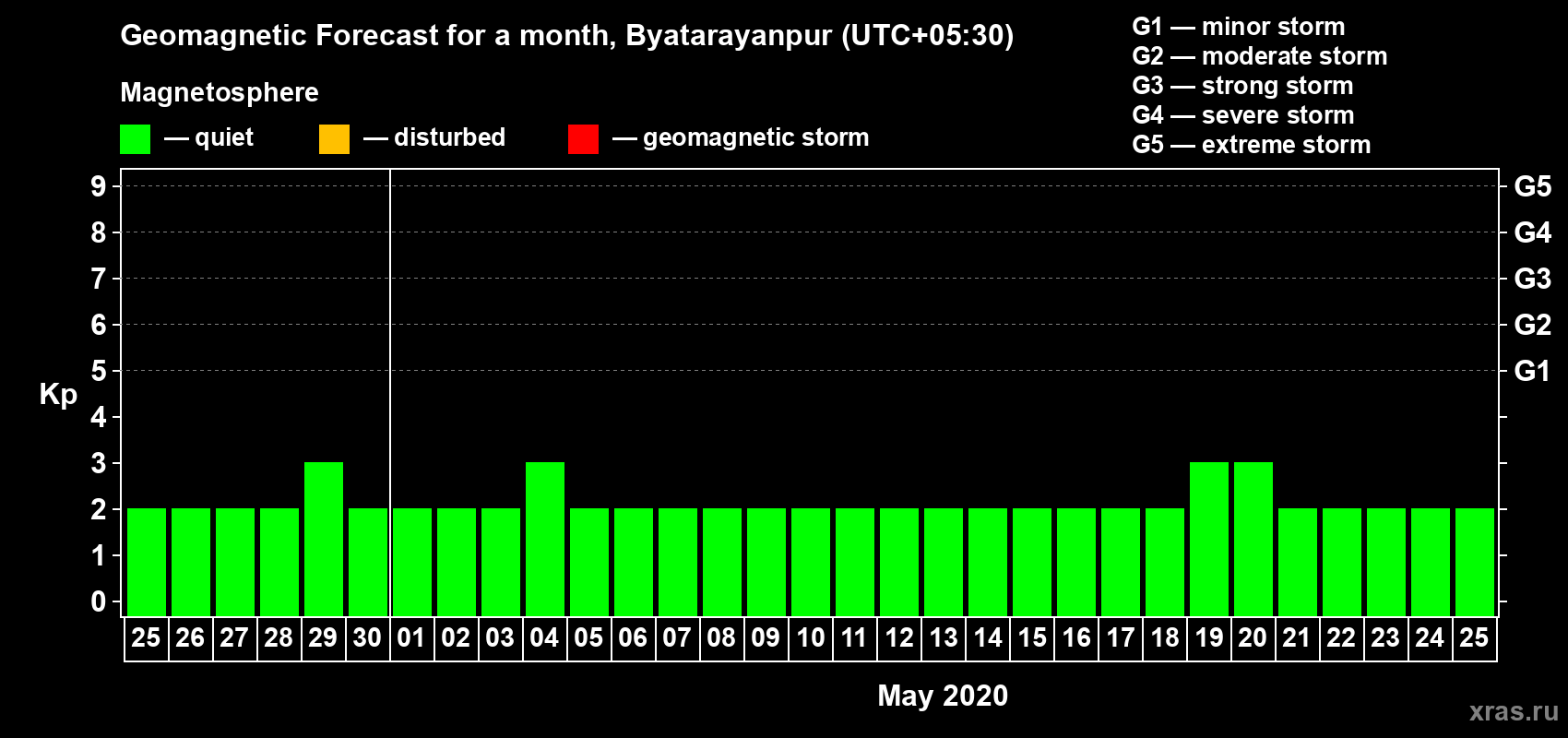Screen dimensions: 1568x738
Task: Click the green bar above date 30
Action: [368, 562]
